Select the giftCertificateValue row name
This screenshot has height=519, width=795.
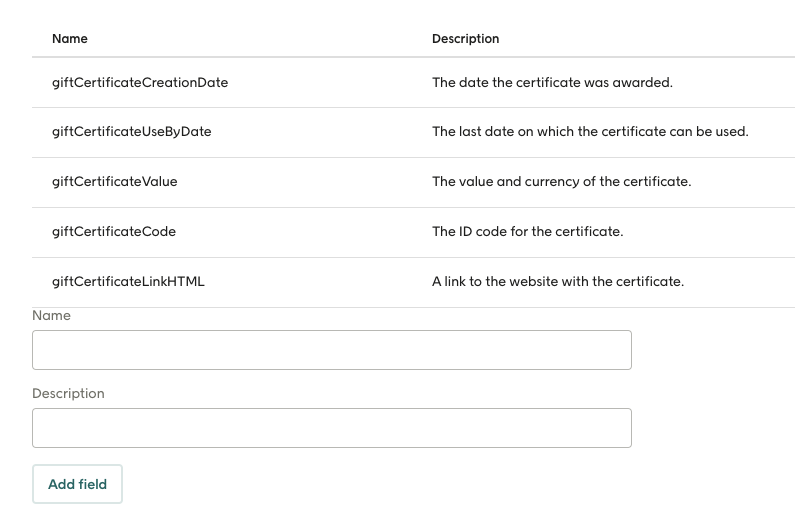[115, 181]
